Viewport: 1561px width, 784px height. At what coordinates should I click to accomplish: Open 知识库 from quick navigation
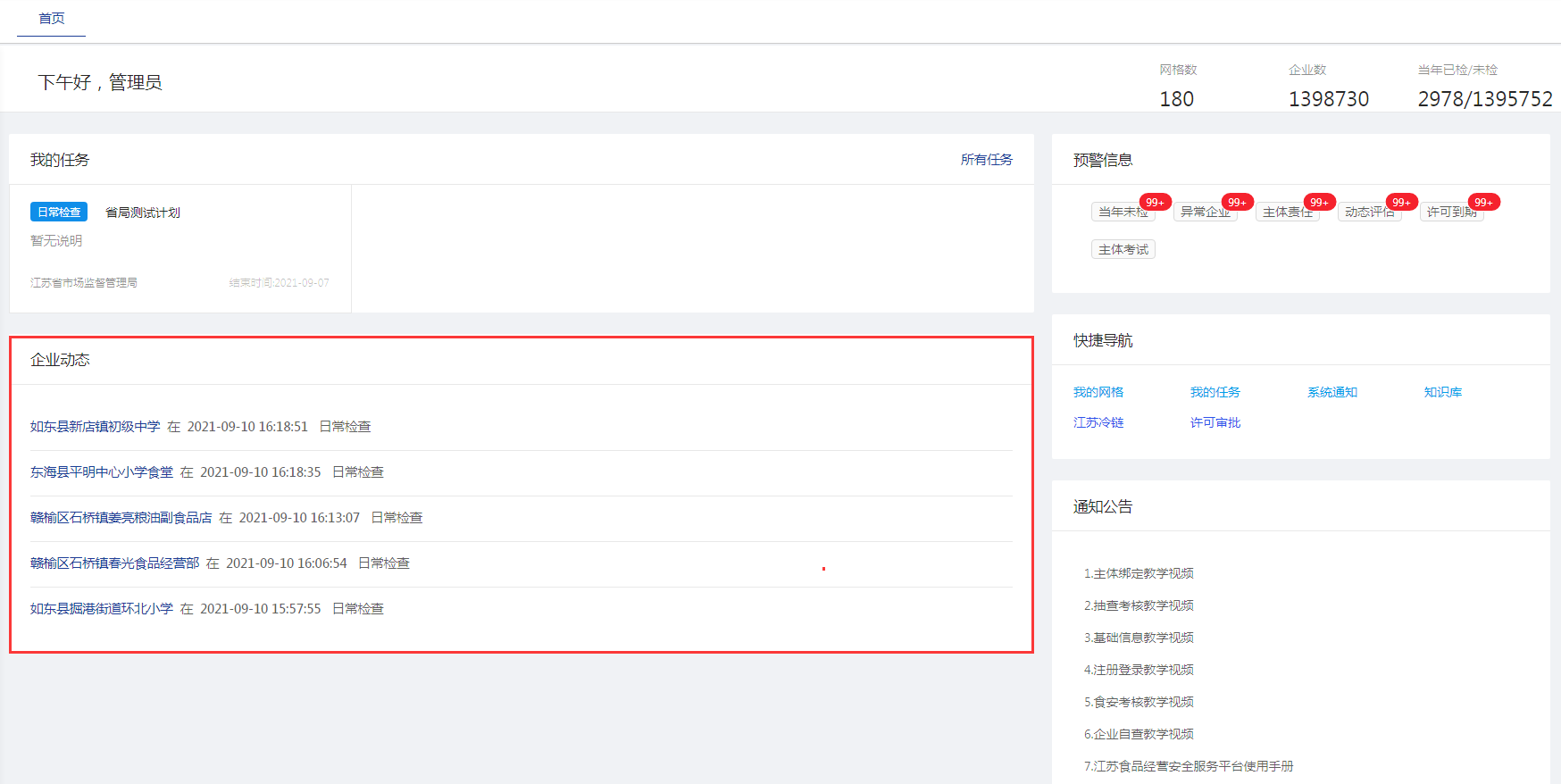coord(1442,393)
